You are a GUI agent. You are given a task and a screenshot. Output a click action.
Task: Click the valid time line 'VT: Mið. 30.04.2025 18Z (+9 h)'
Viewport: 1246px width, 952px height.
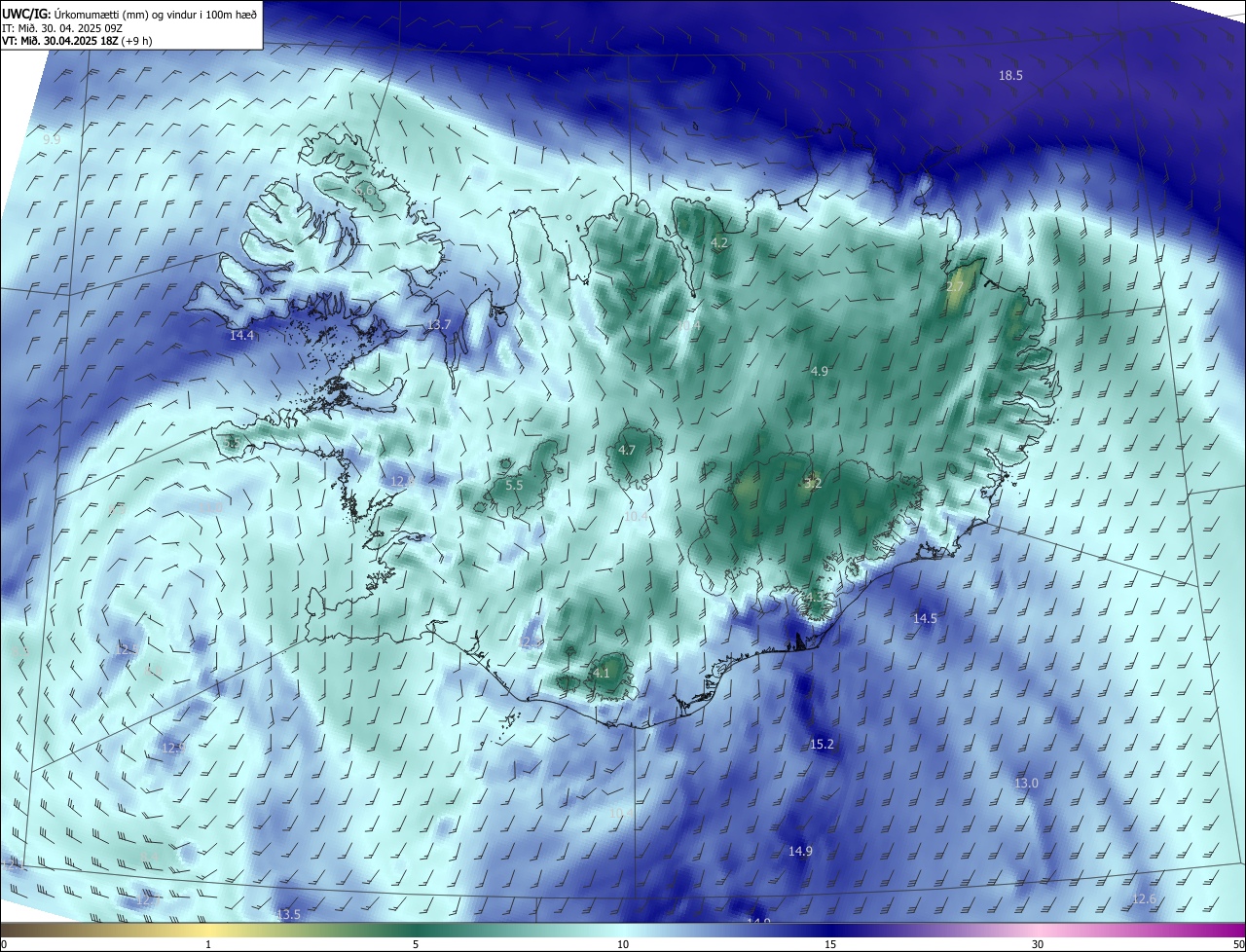(76, 41)
